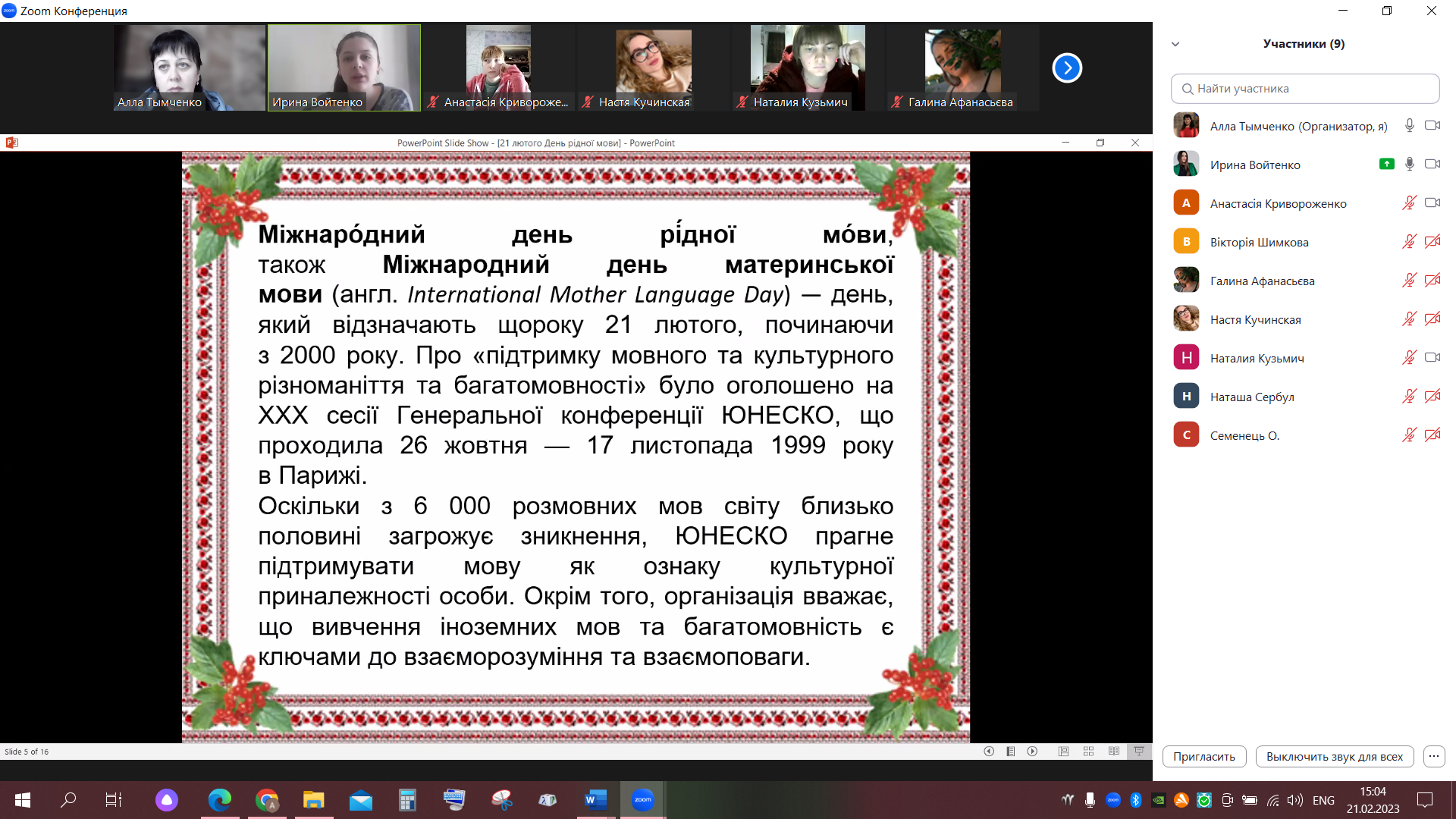Screen dimensions: 1456x819
Task: Open Zoom from Windows taskbar
Action: tap(642, 800)
